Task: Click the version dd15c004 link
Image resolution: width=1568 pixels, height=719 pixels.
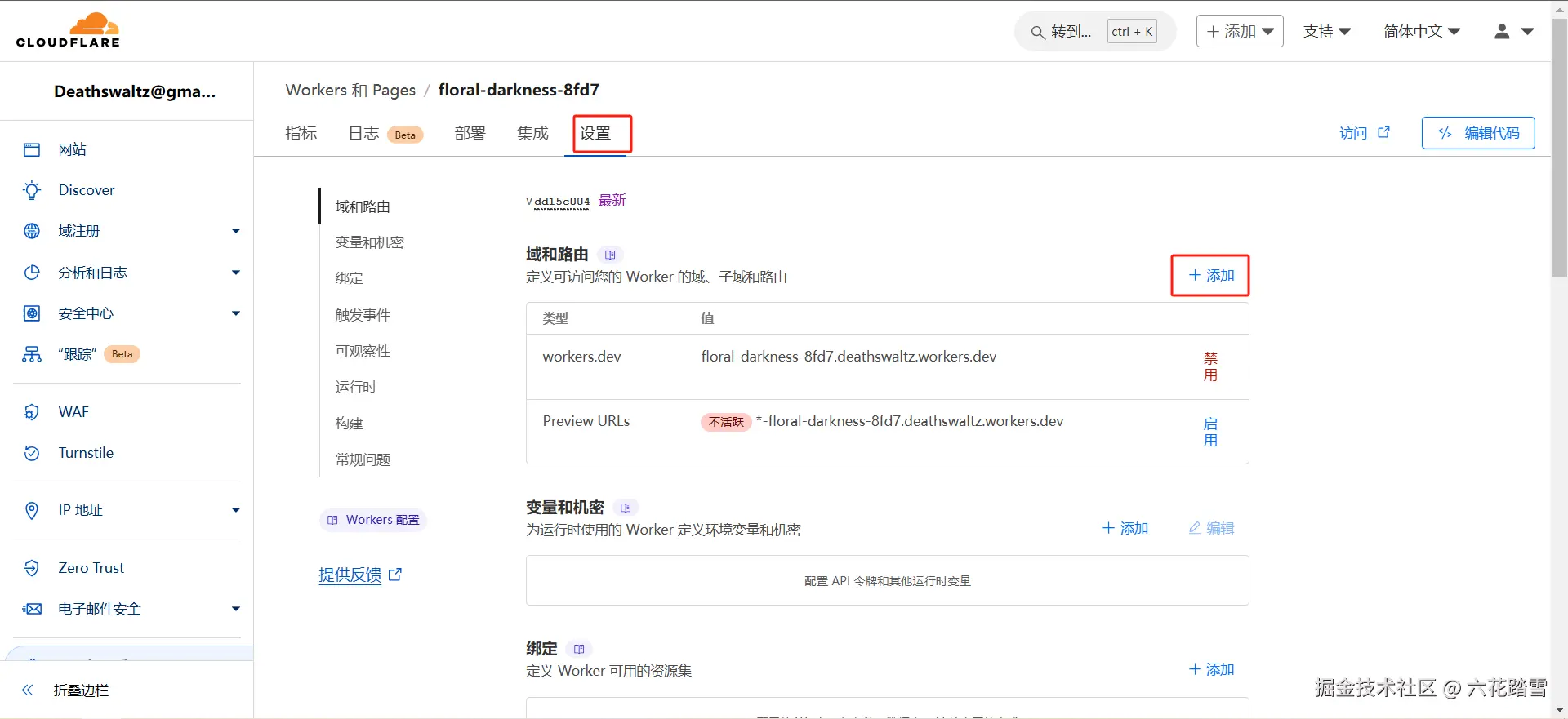Action: (x=562, y=202)
